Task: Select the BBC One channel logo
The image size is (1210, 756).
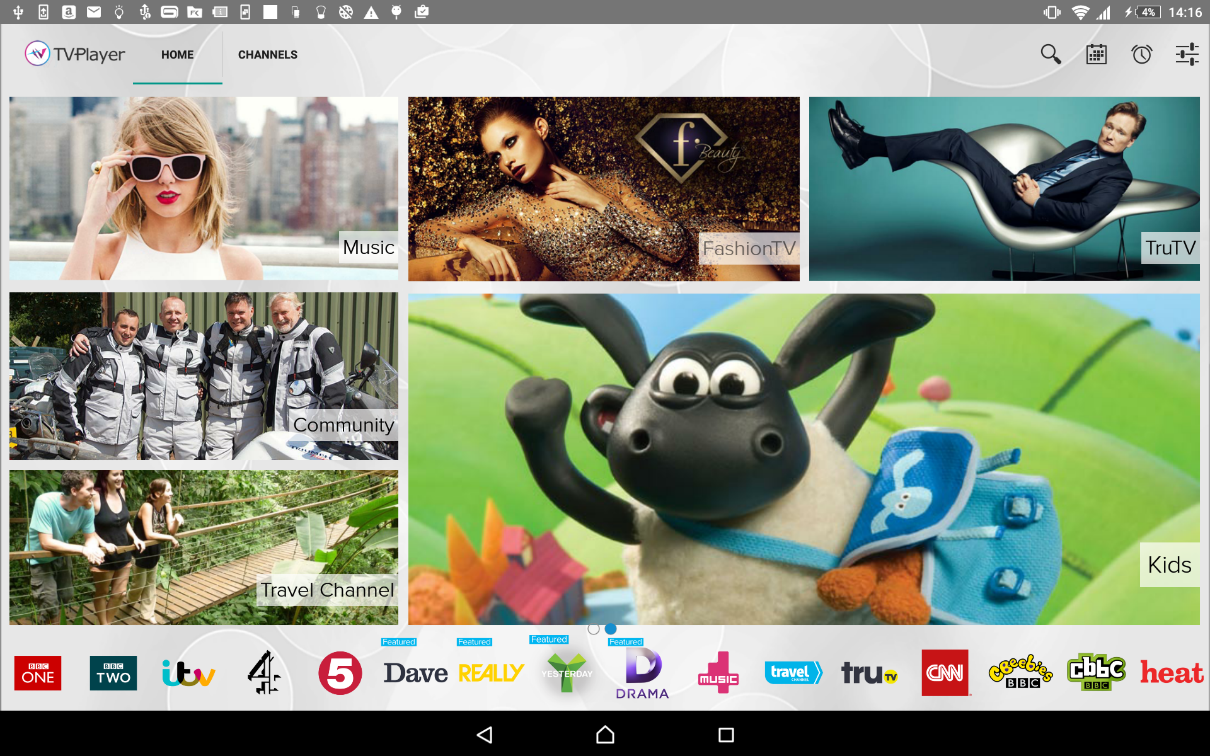Action: [37, 673]
